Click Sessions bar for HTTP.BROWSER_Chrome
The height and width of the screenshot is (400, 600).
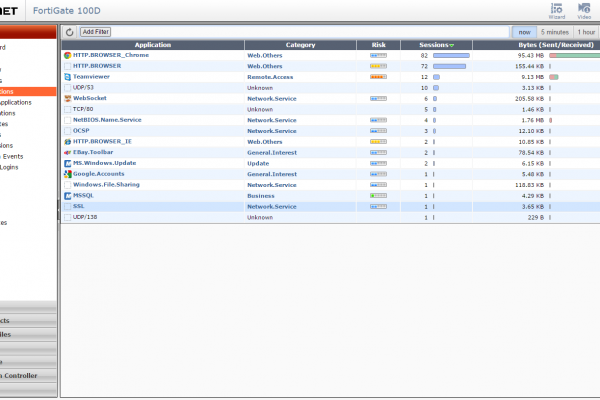coord(451,56)
